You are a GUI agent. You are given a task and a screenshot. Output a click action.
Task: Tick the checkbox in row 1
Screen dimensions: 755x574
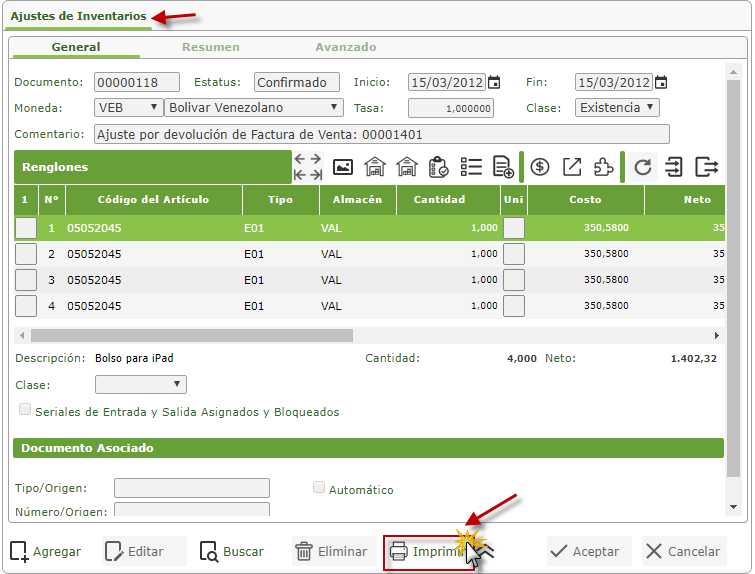[x=26, y=228]
